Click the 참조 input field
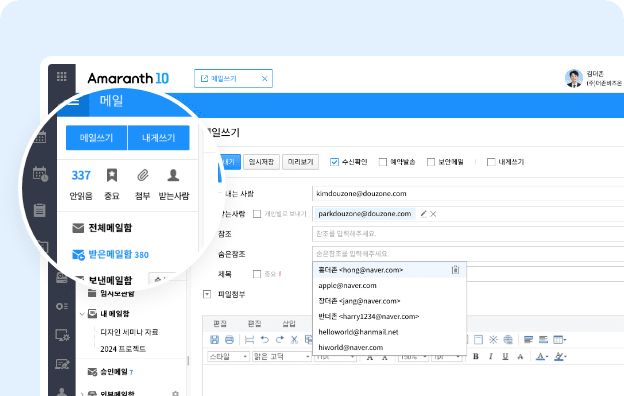Image resolution: width=624 pixels, height=396 pixels. point(468,234)
